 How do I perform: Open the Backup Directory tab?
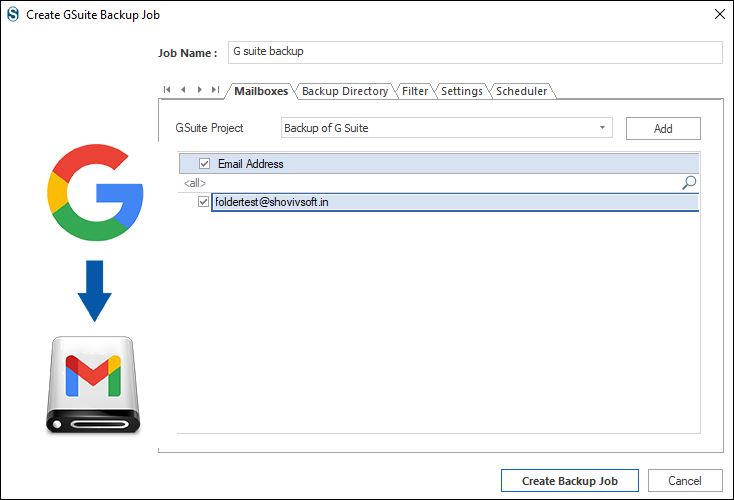[345, 91]
